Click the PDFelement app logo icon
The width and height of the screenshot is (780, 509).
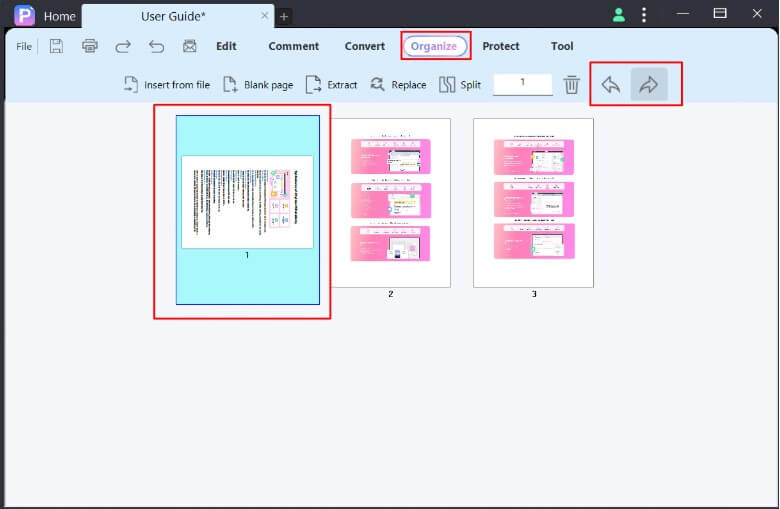pos(24,15)
